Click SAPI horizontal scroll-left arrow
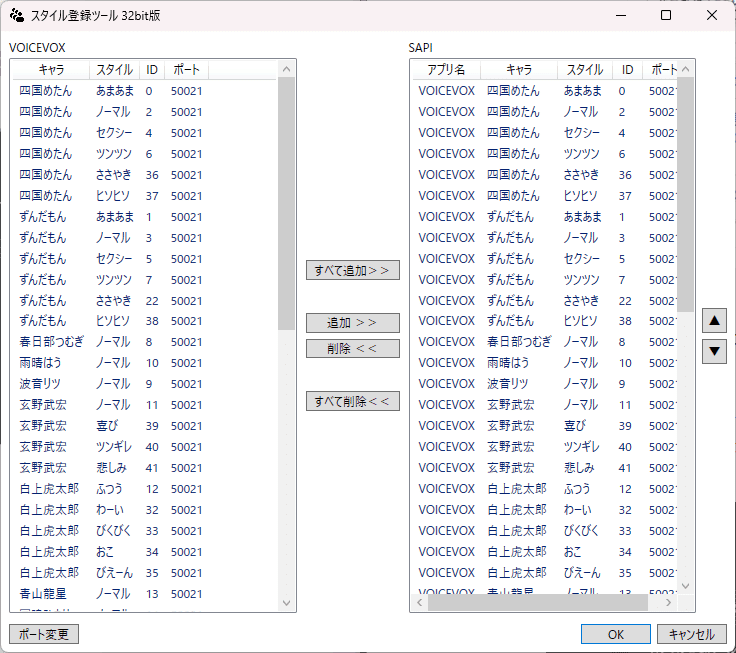The height and width of the screenshot is (653, 736). (x=420, y=602)
